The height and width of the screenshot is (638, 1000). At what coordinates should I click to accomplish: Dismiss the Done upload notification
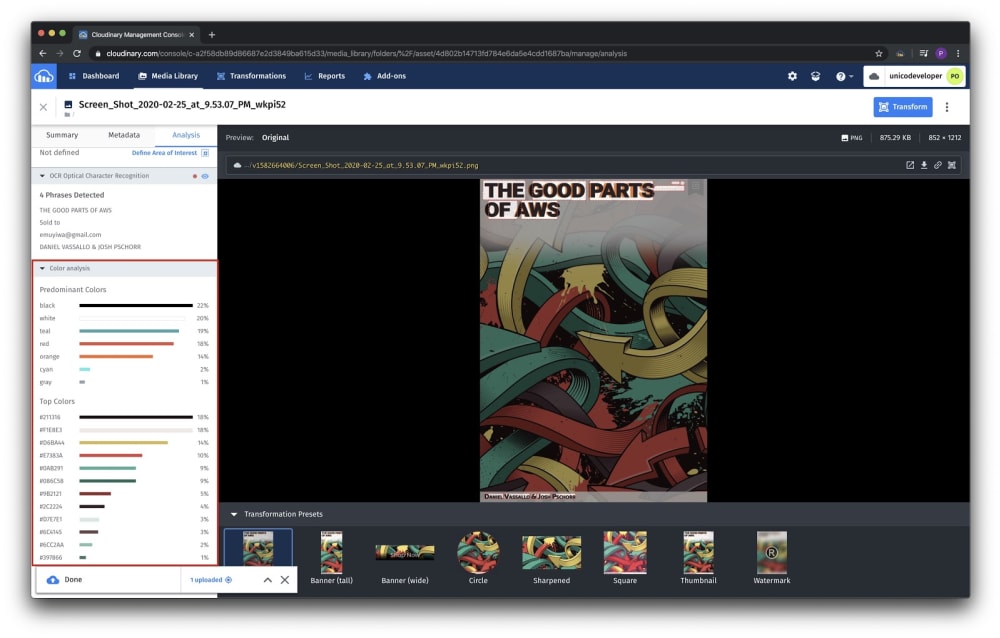(x=285, y=580)
